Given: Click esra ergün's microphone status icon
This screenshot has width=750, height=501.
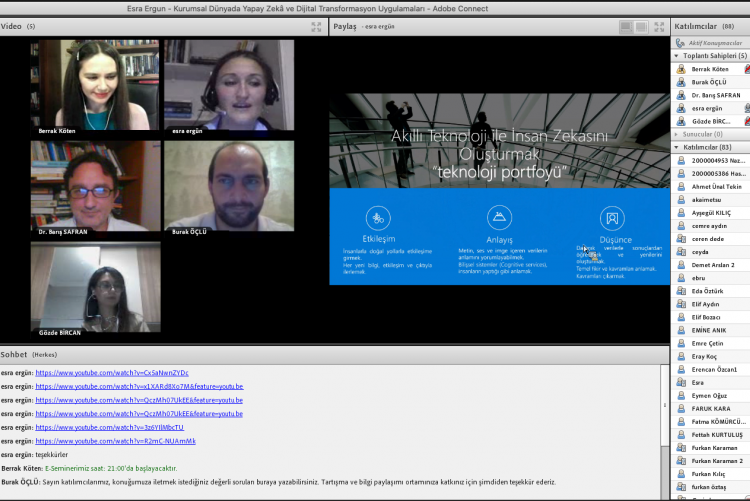Looking at the screenshot, I should point(746,108).
